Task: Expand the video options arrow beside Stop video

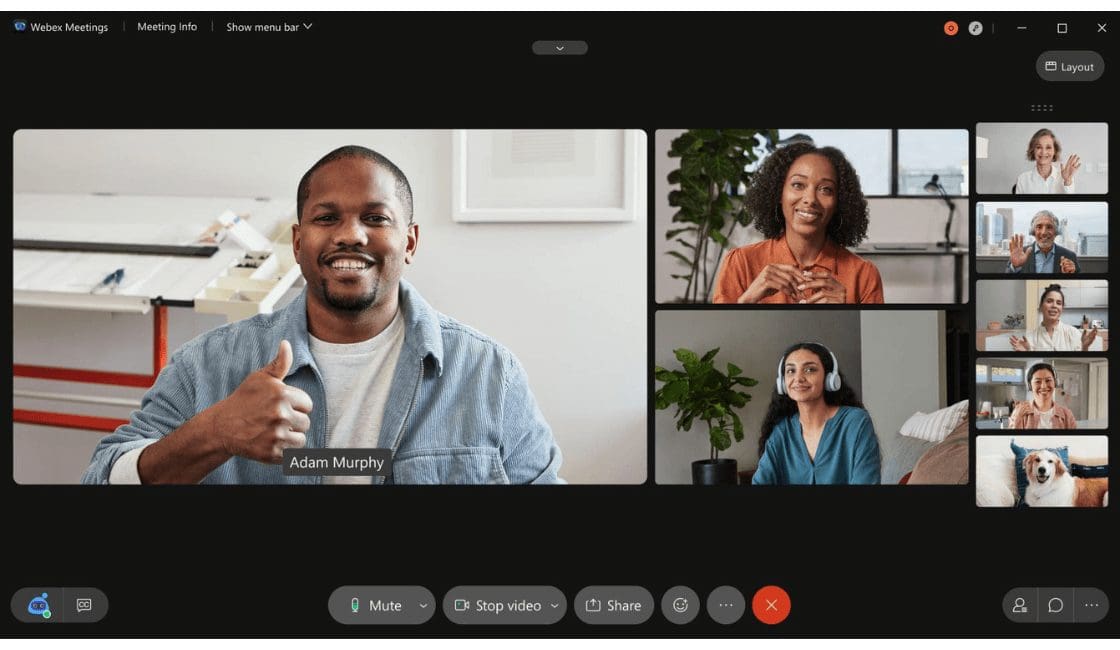Action: click(x=554, y=605)
